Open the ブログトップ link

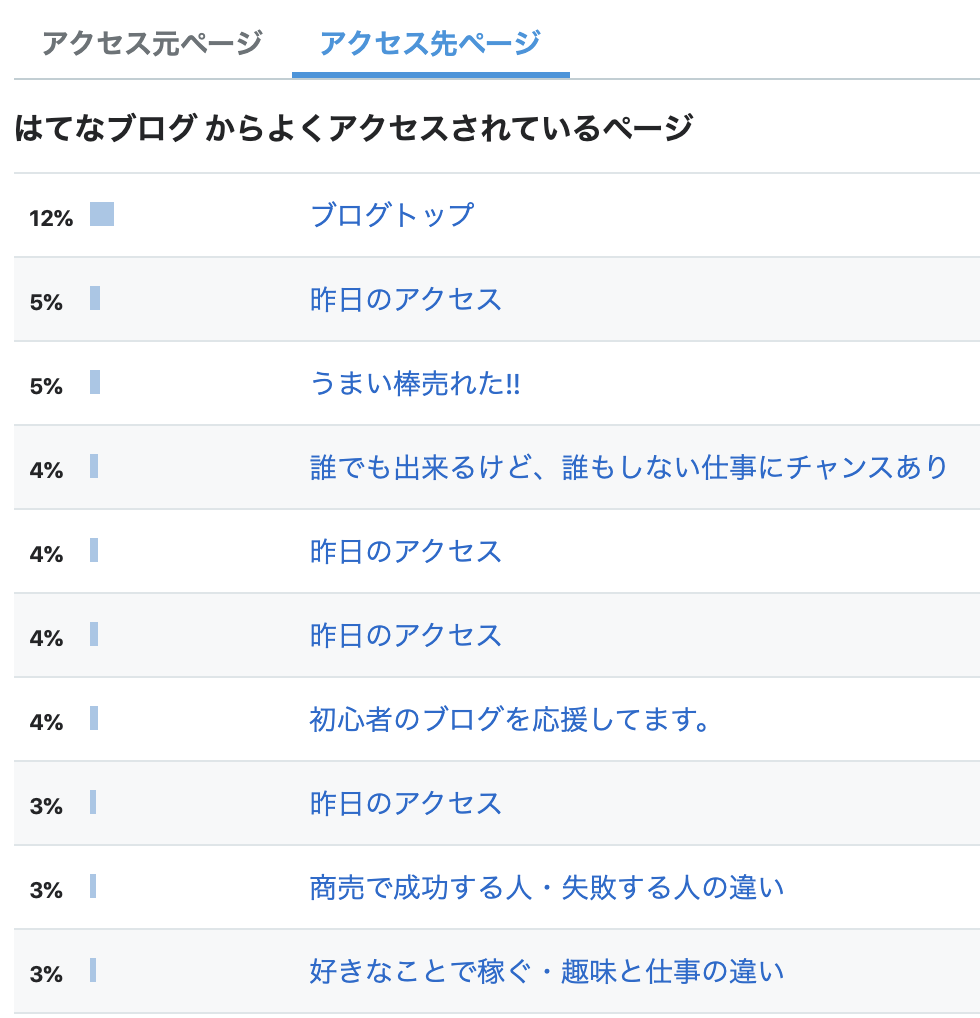[392, 215]
